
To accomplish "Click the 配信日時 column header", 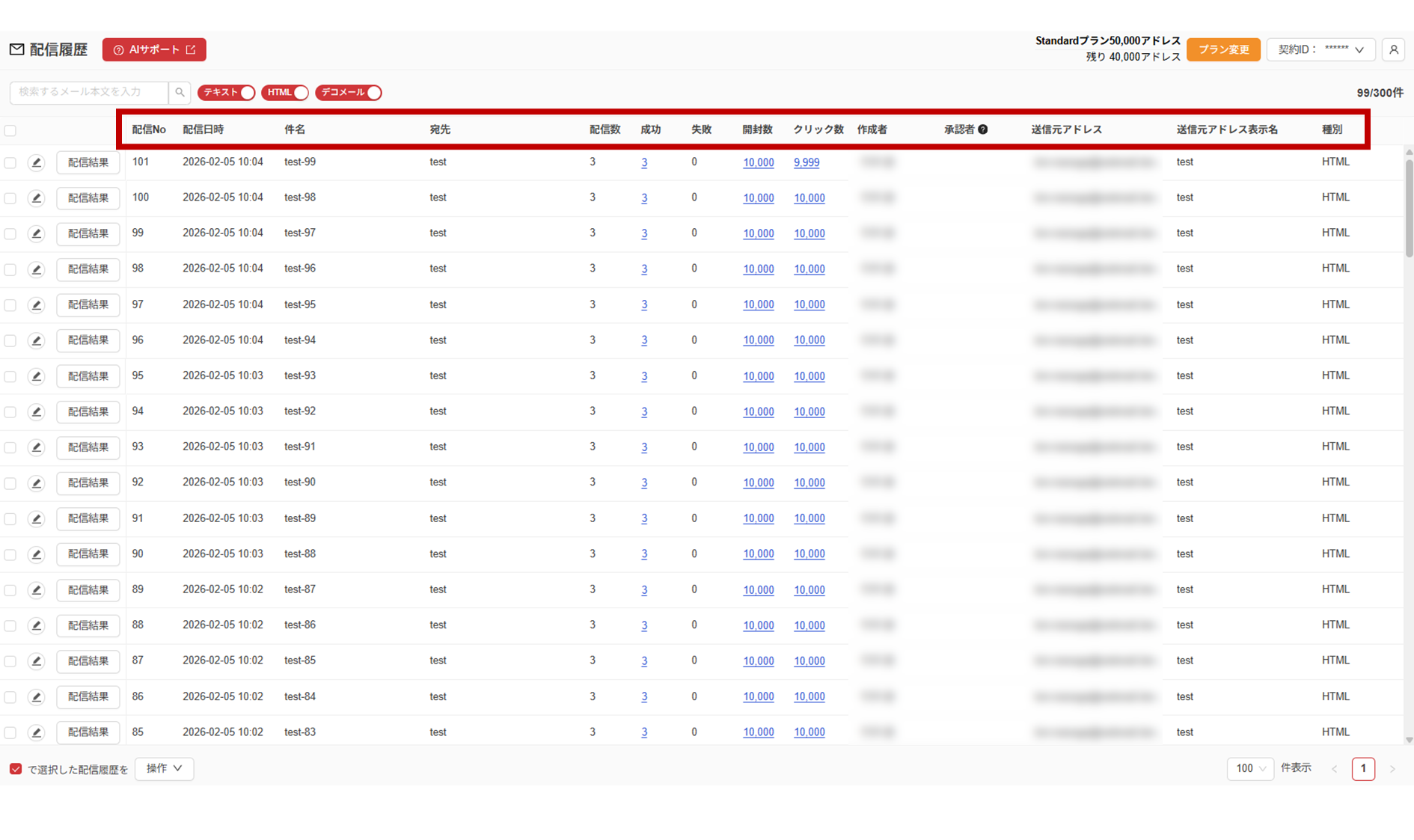I will pyautogui.click(x=203, y=129).
